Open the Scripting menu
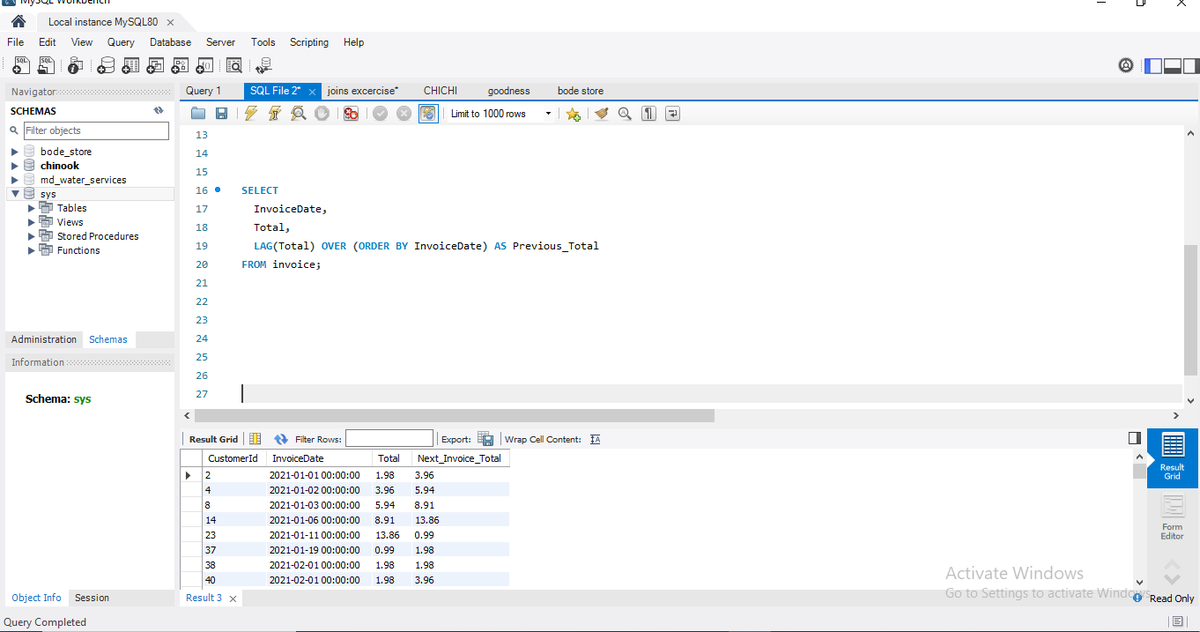Viewport: 1200px width, 632px height. [x=309, y=42]
